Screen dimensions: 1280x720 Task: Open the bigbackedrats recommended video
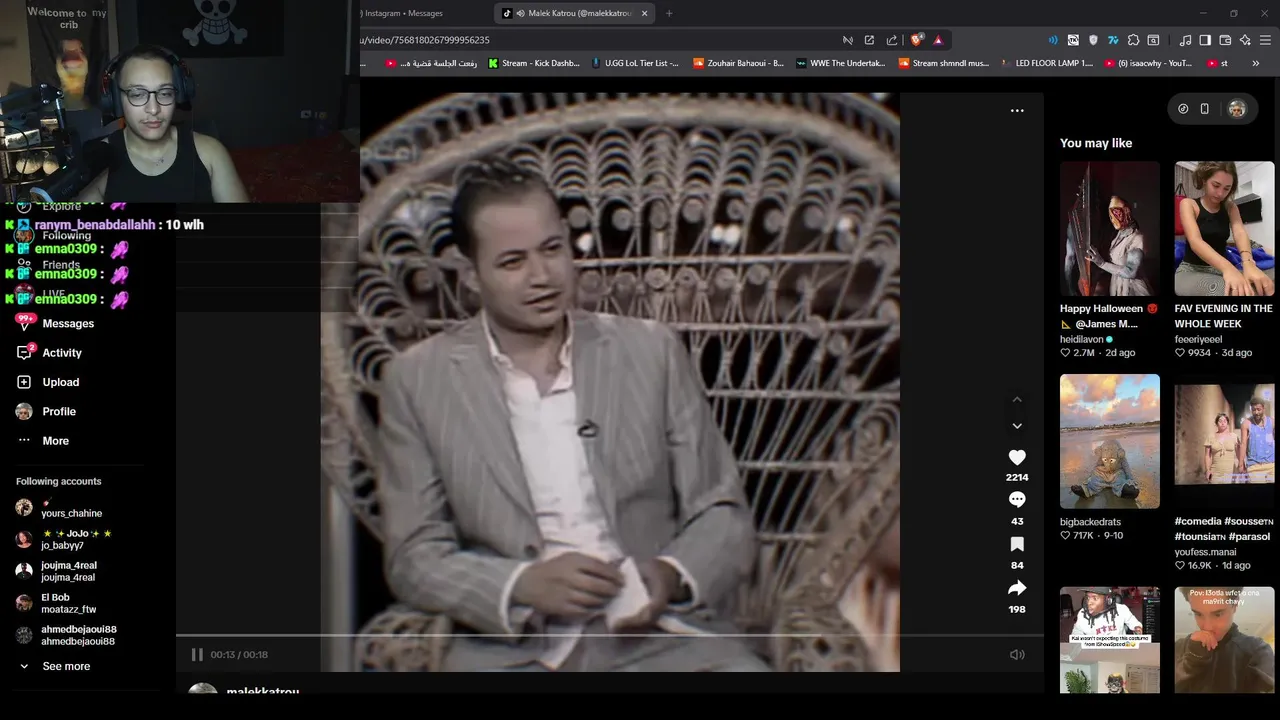tap(1110, 441)
